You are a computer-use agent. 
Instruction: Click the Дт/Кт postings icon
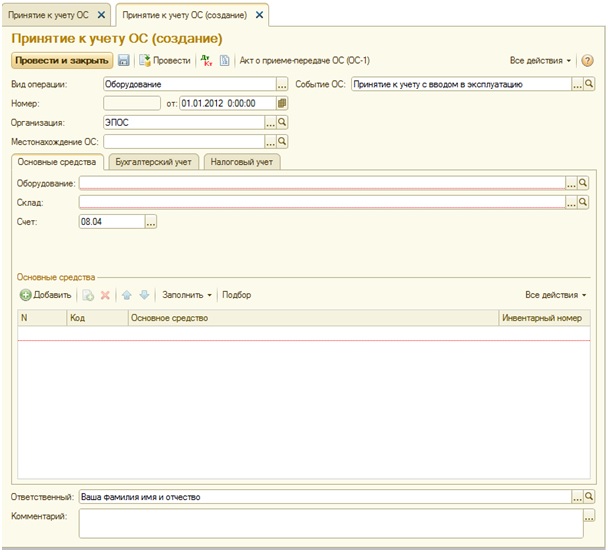[x=206, y=61]
